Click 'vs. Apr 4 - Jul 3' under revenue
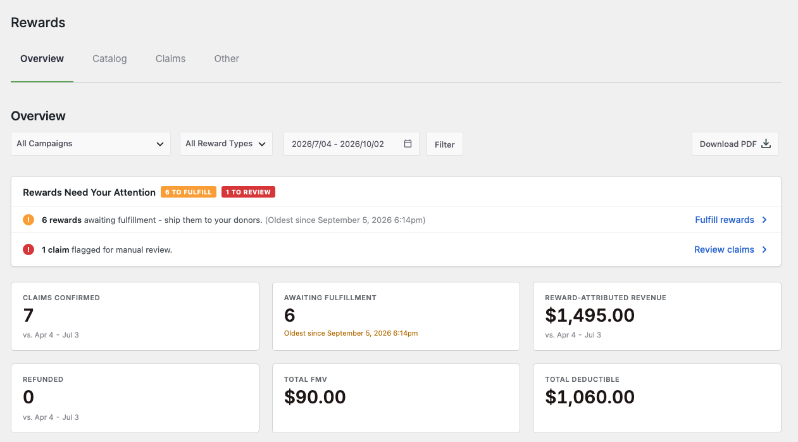The image size is (798, 442). click(573, 335)
